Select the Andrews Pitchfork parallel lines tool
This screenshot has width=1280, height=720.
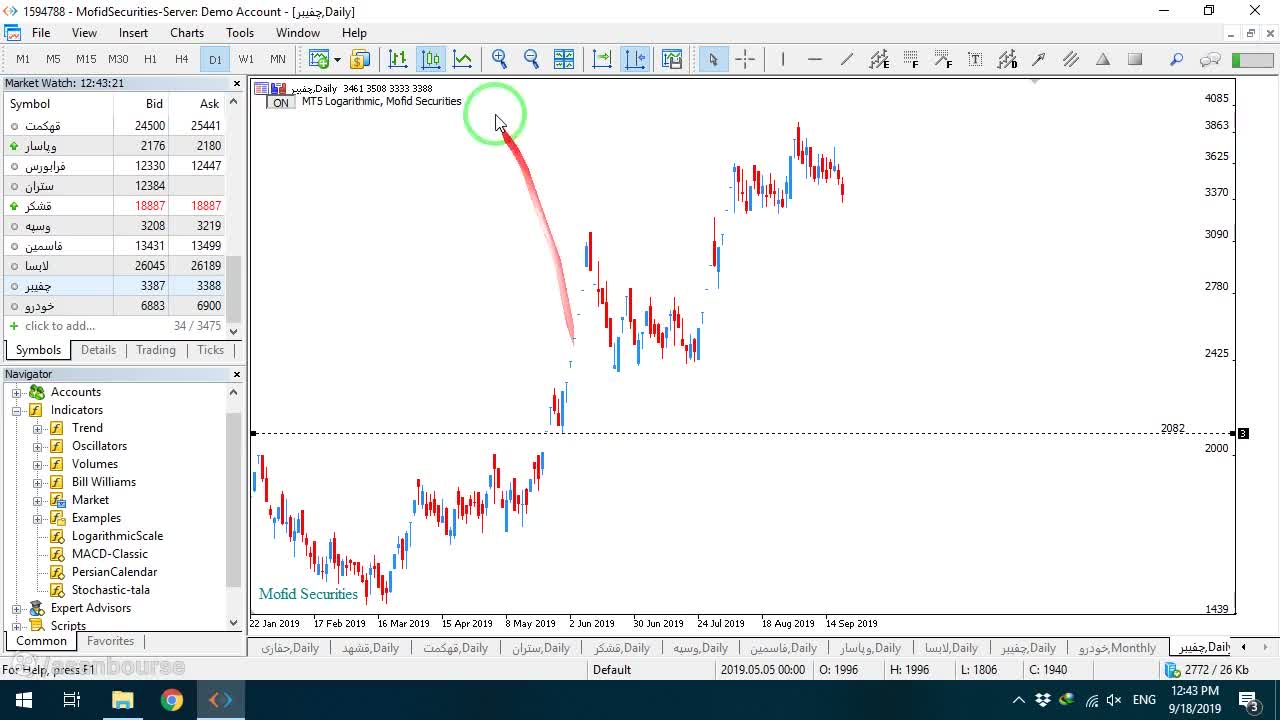[x=1071, y=59]
